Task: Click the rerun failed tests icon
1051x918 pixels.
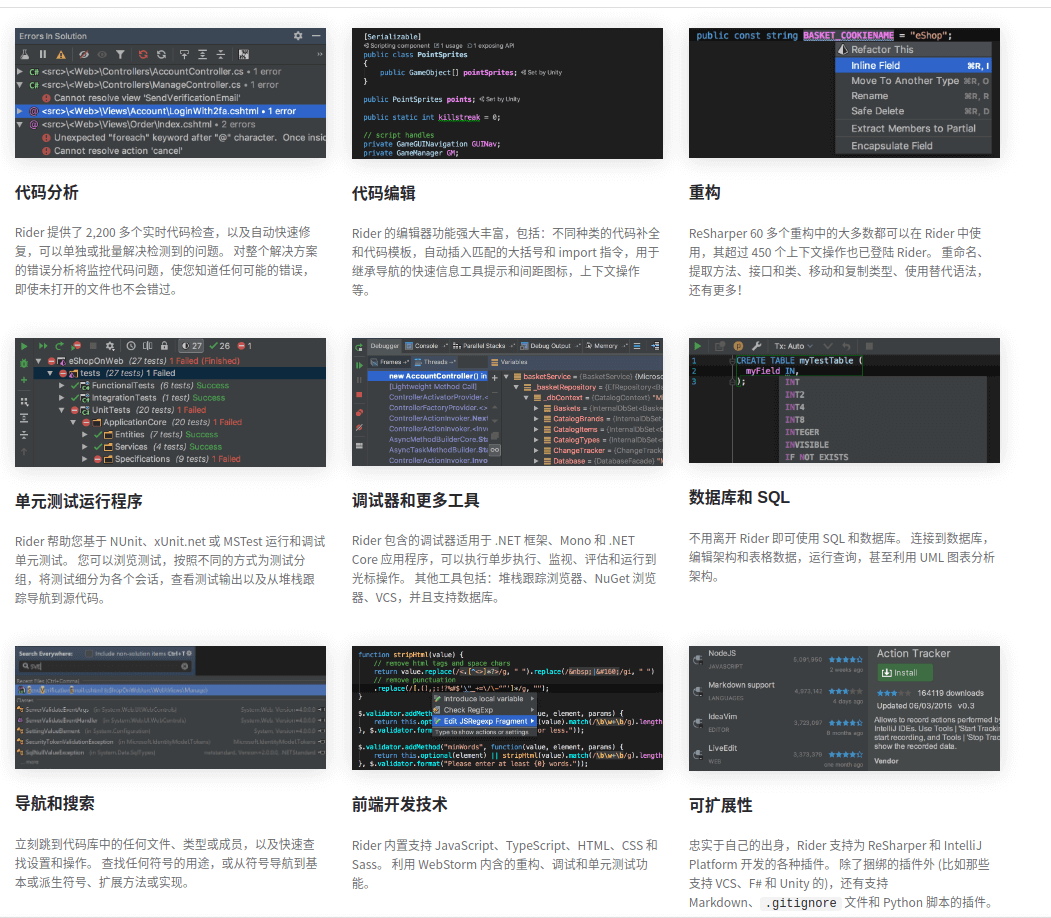Action: click(x=76, y=346)
